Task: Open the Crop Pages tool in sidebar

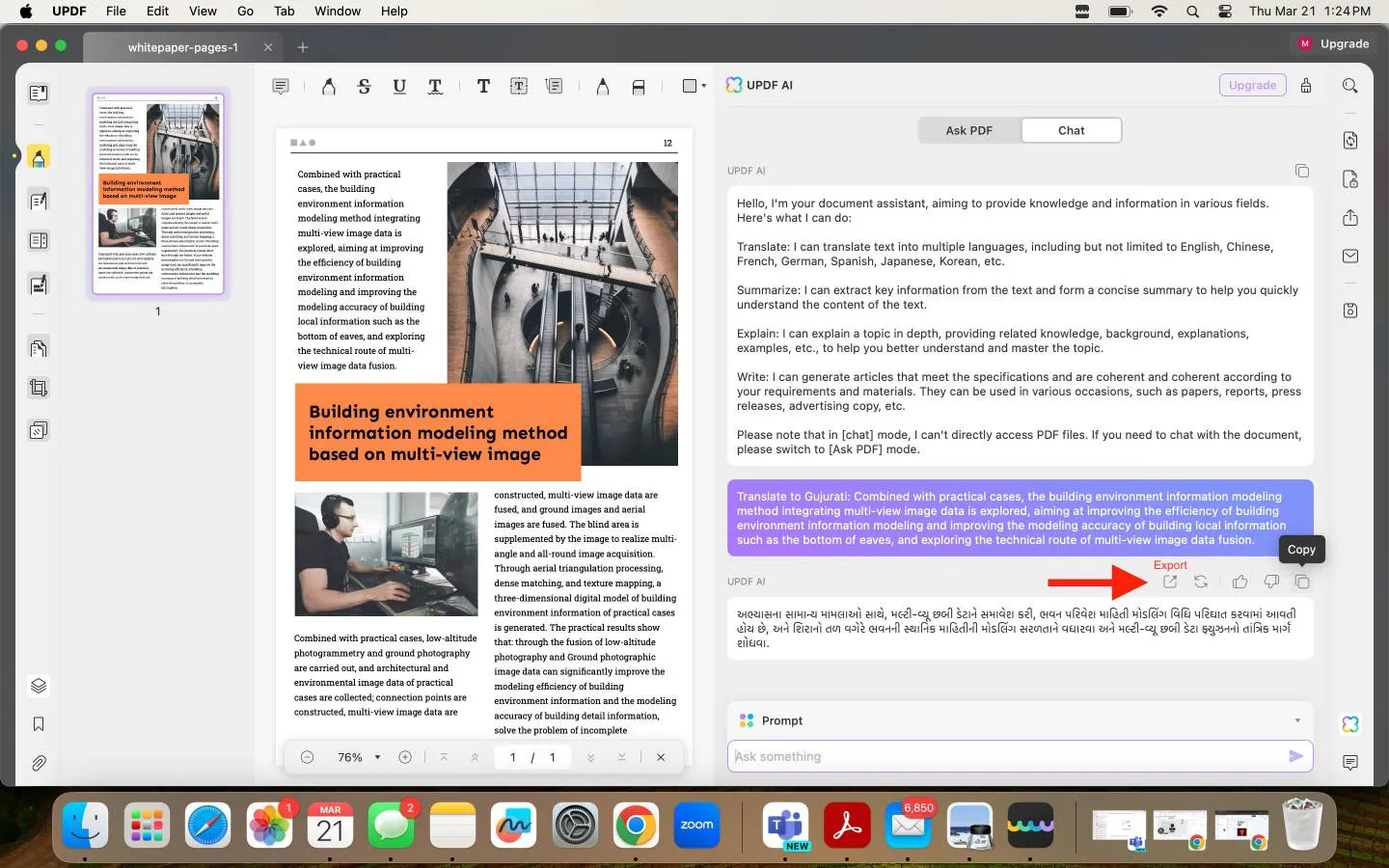Action: pyautogui.click(x=39, y=388)
